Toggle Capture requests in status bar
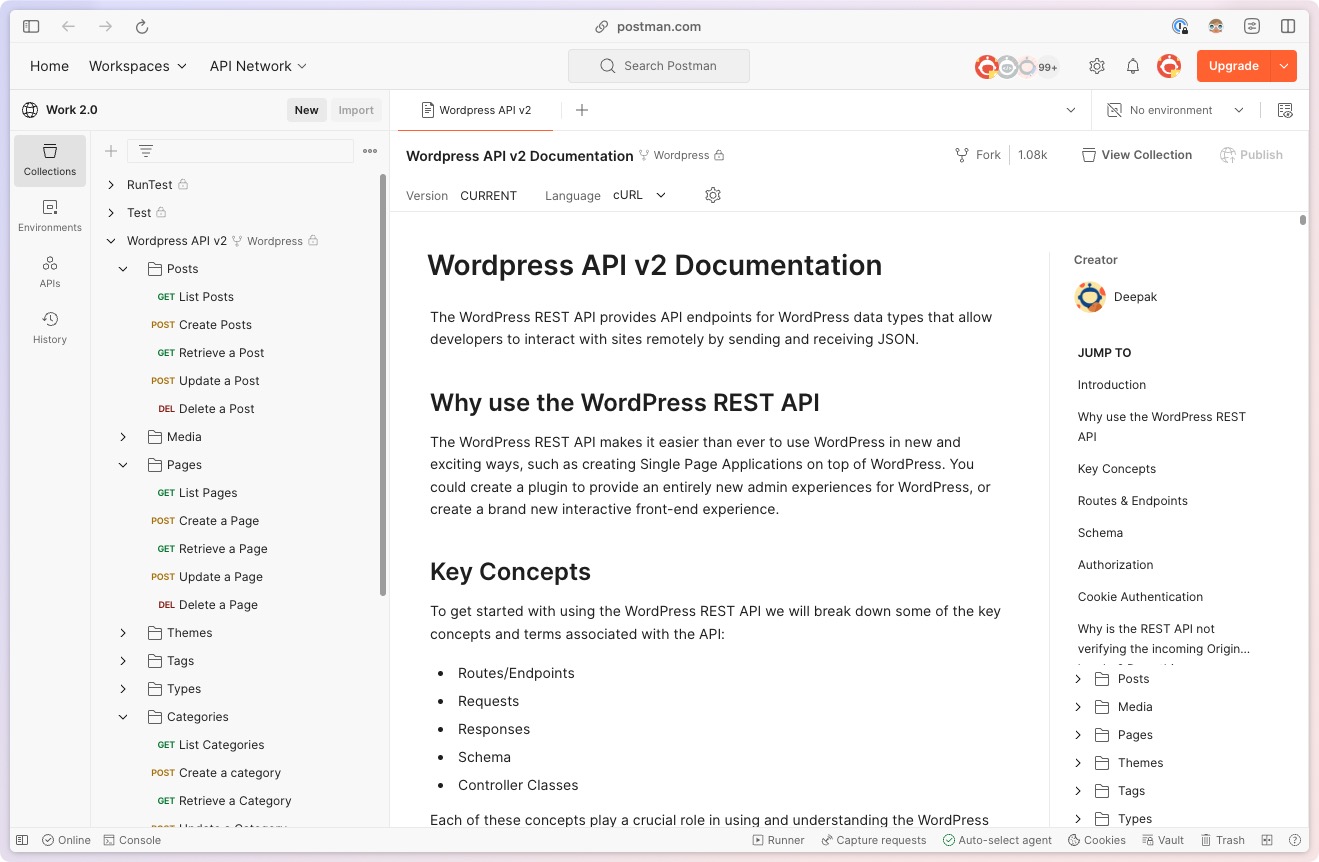The height and width of the screenshot is (862, 1319). tap(873, 840)
